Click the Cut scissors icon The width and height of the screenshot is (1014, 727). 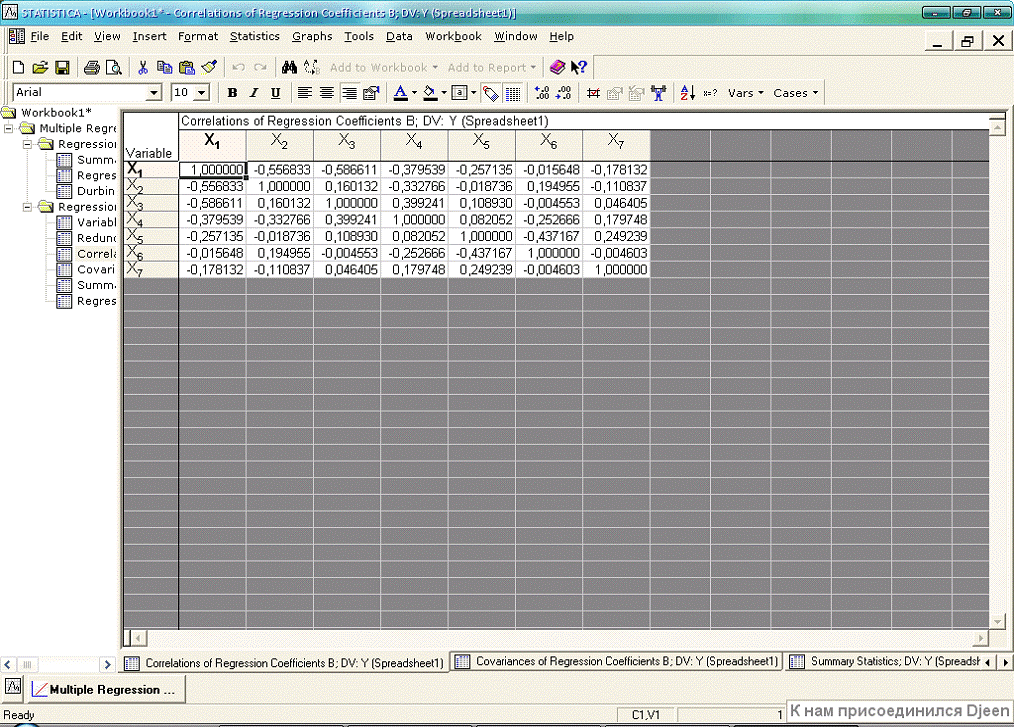coord(143,67)
